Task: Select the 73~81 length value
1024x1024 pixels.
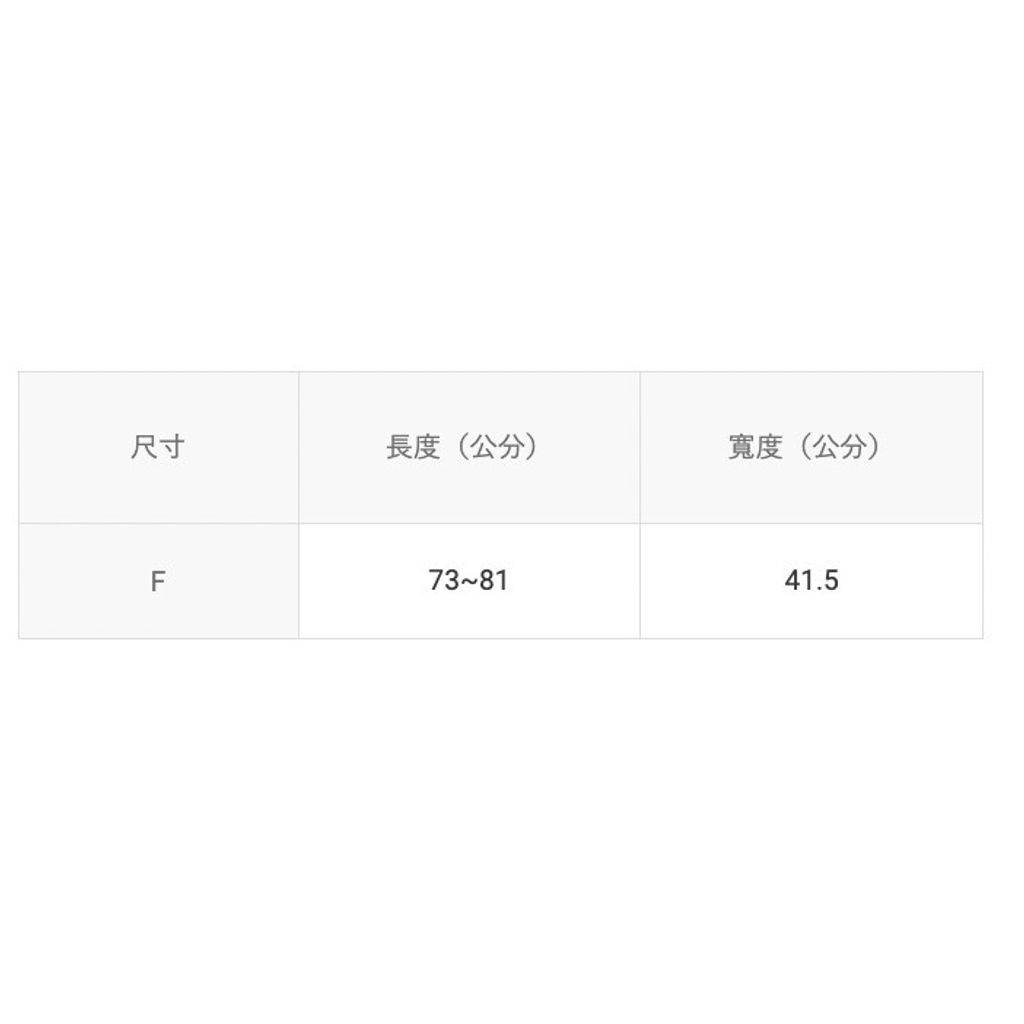Action: click(468, 581)
